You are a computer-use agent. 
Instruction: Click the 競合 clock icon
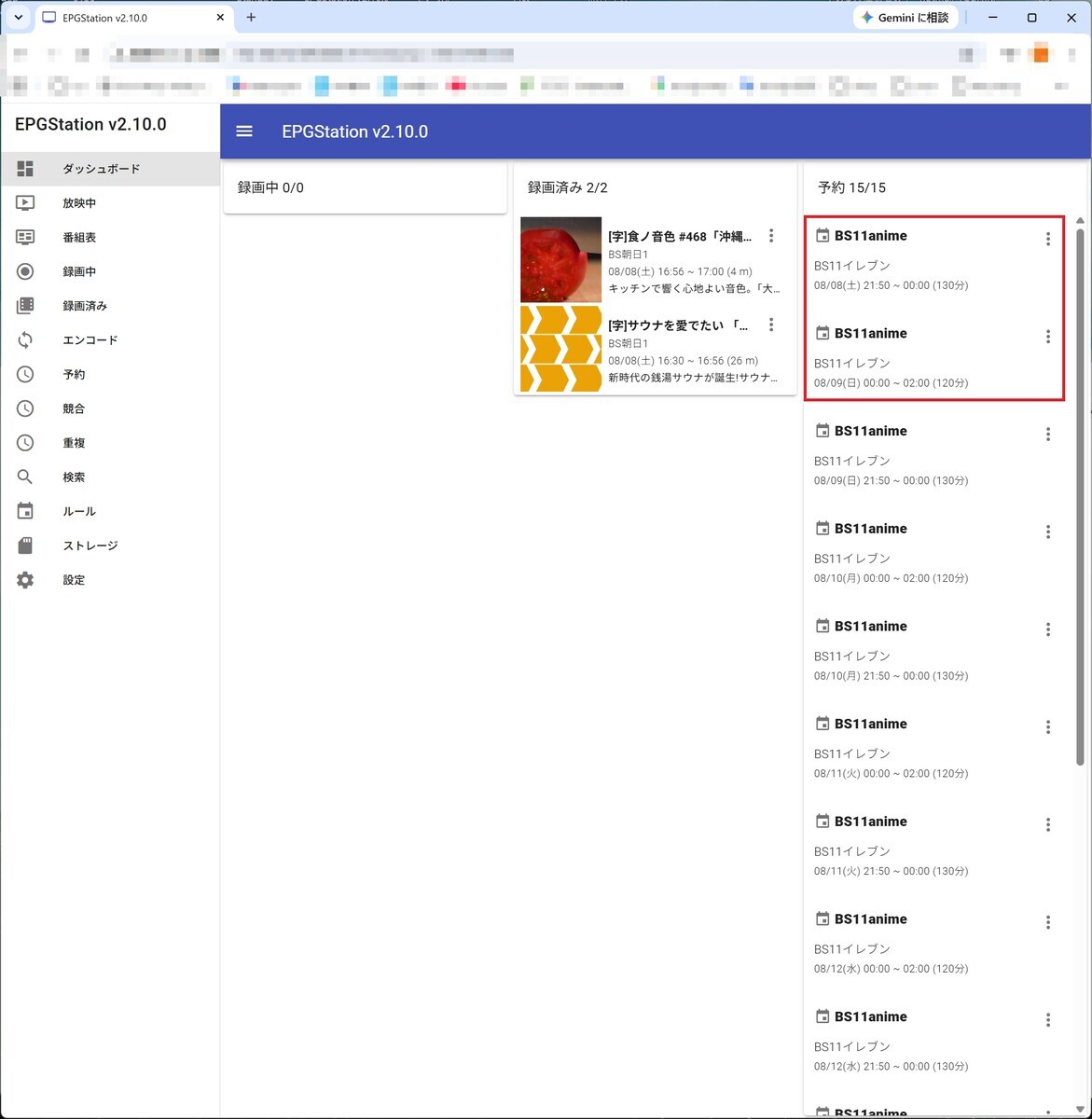tap(25, 408)
